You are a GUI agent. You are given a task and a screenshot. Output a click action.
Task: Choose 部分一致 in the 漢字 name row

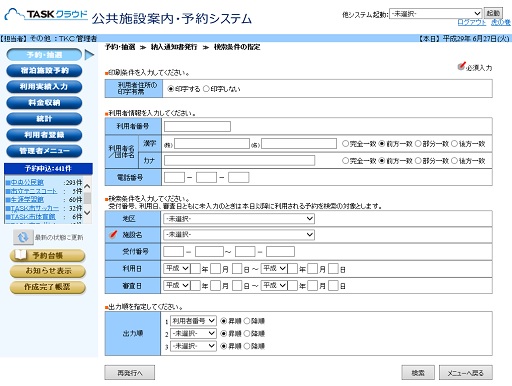click(x=418, y=144)
